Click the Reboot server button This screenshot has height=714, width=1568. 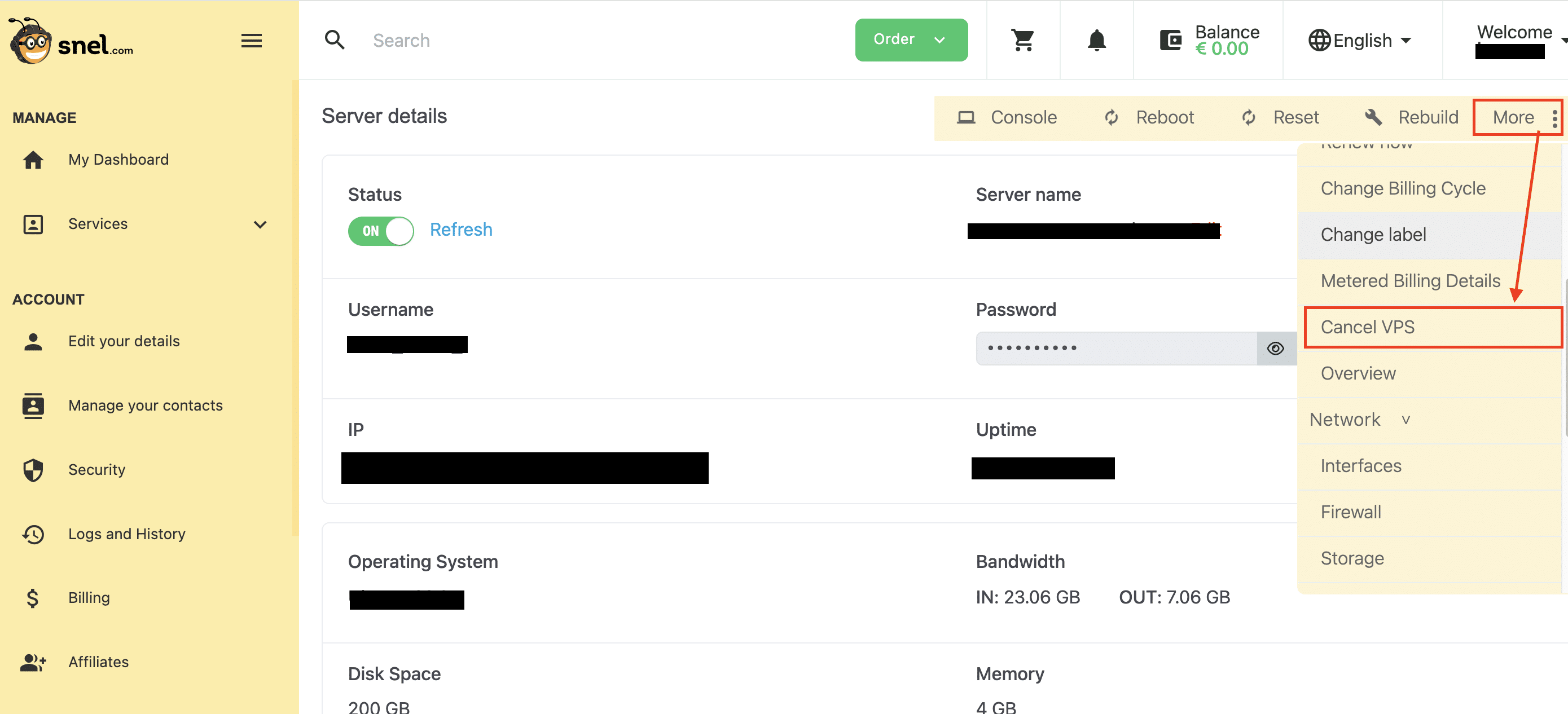pyautogui.click(x=1149, y=117)
